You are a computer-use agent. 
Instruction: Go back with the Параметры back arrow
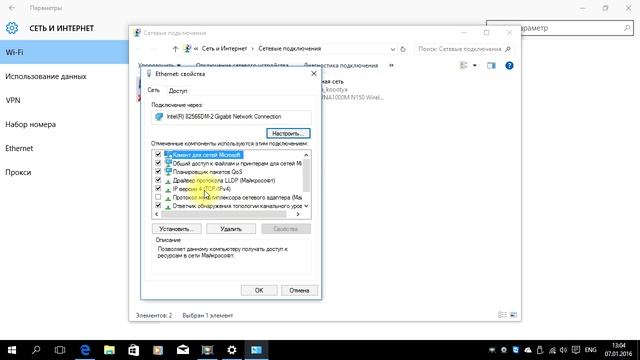click(12, 8)
